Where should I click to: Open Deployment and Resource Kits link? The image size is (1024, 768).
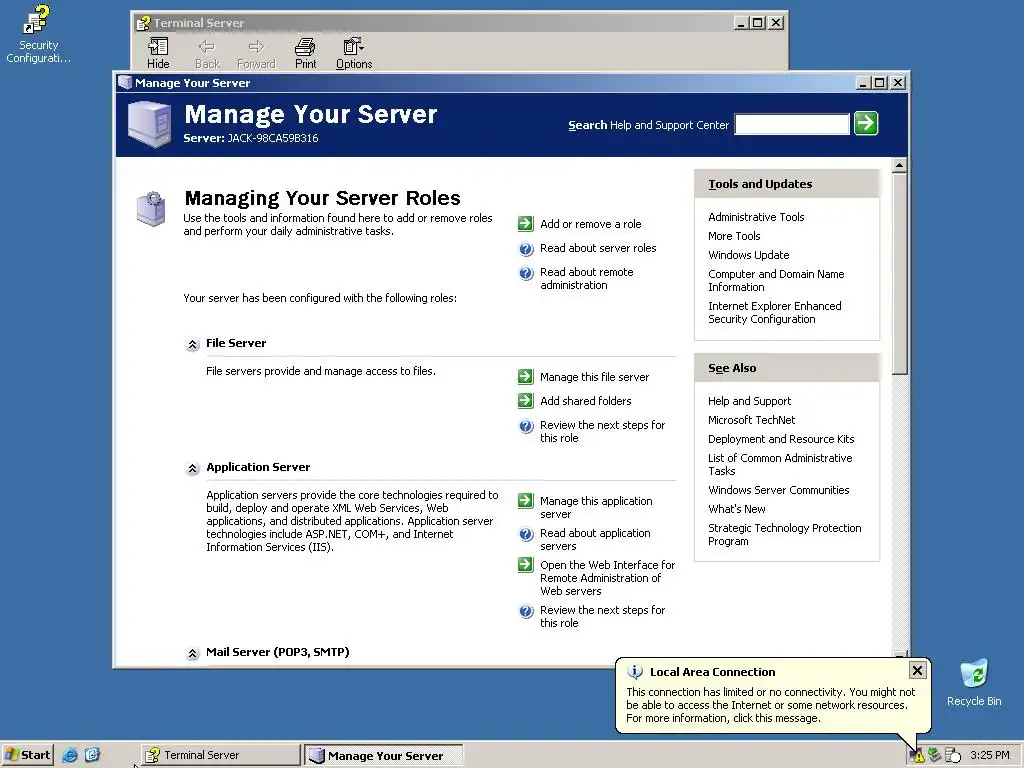pyautogui.click(x=781, y=439)
